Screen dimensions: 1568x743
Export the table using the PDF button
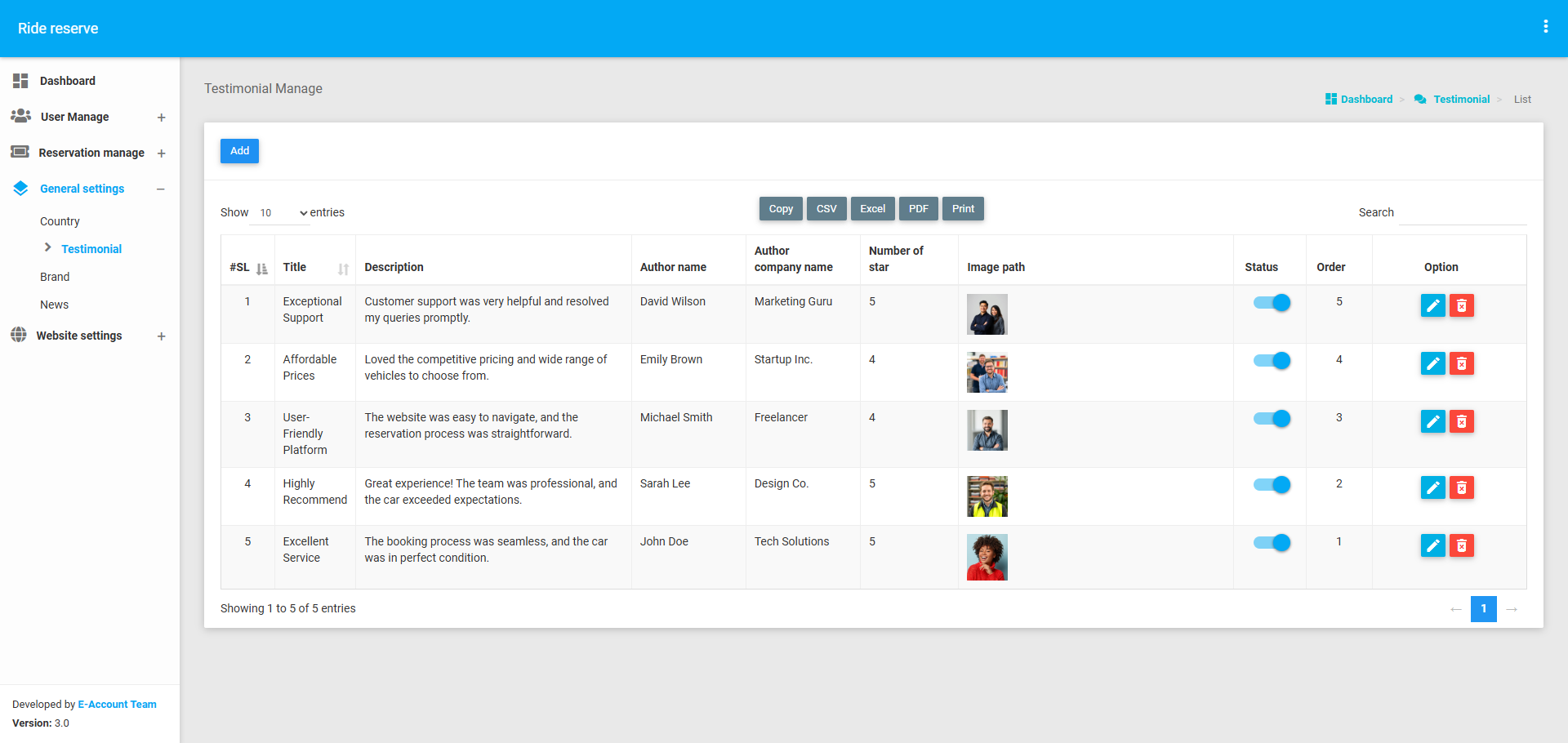(x=918, y=209)
